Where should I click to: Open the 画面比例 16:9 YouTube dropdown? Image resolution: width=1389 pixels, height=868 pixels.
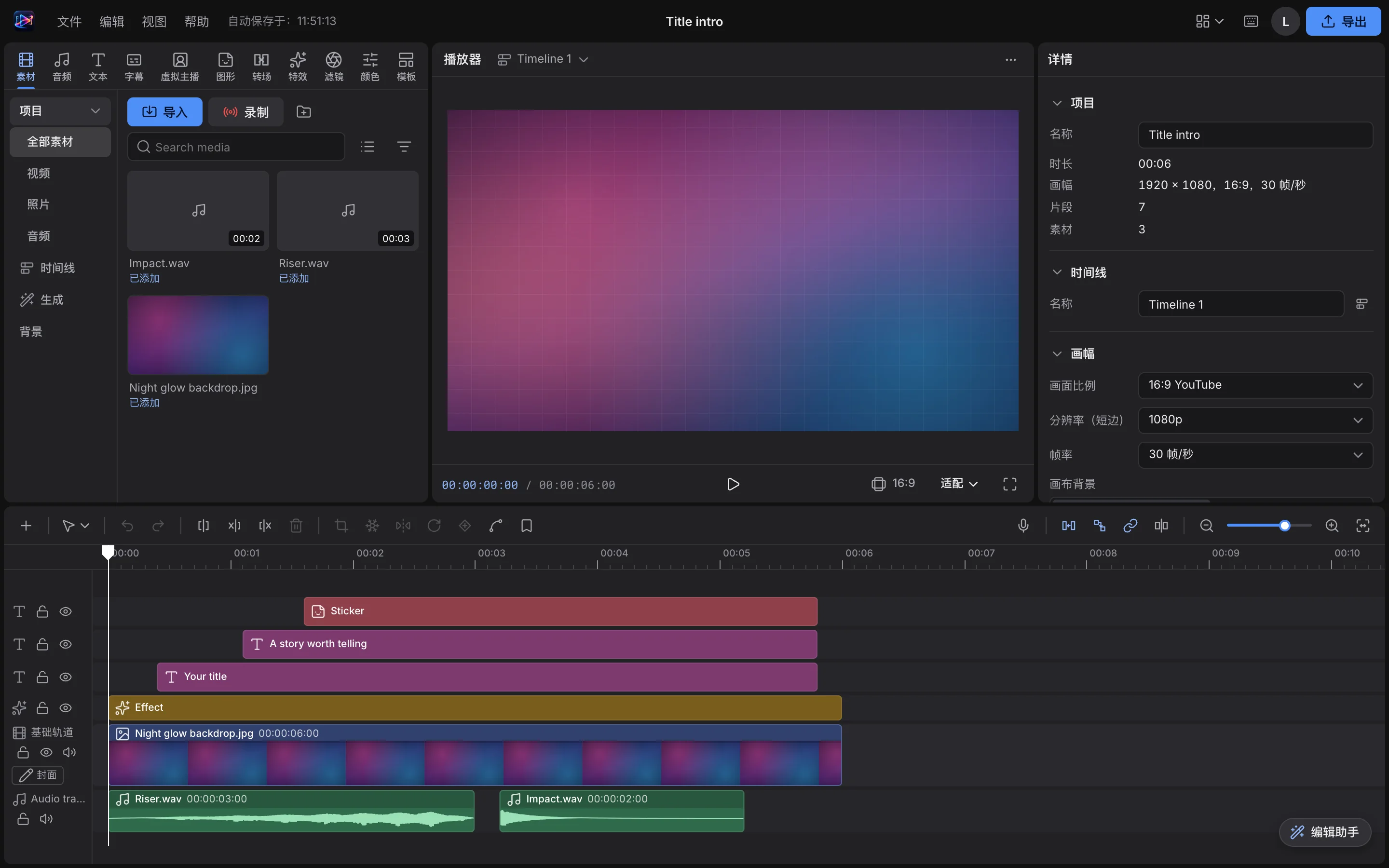pos(1255,385)
